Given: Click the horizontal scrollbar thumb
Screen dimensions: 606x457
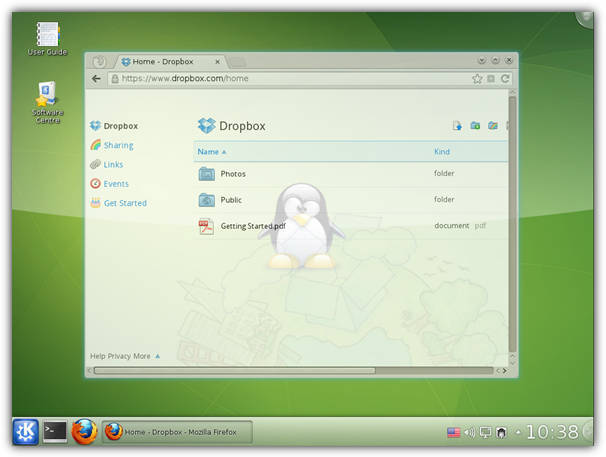Looking at the screenshot, I should coord(235,371).
